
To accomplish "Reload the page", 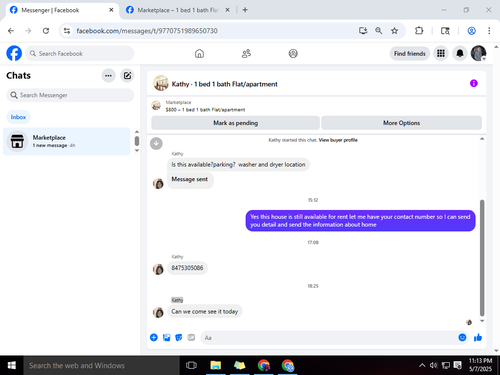I will 46,31.
